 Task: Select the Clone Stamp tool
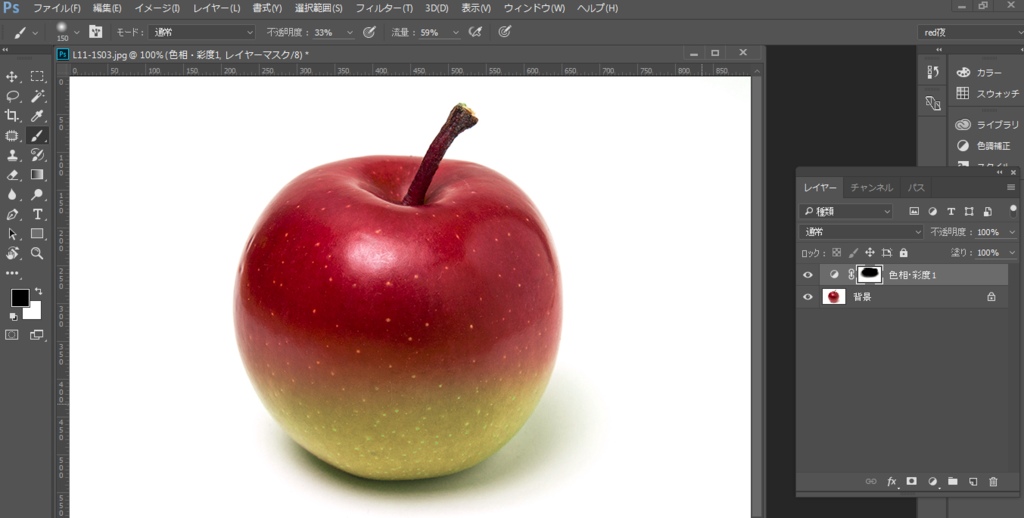[12, 155]
